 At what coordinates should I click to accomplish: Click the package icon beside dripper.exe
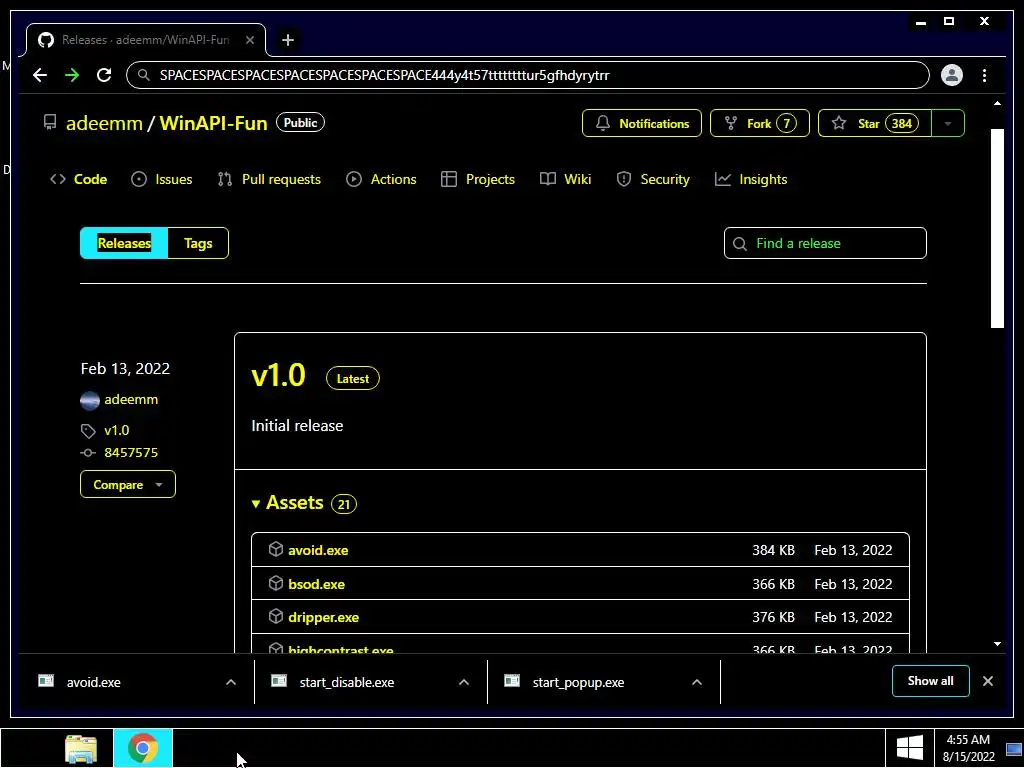pos(276,616)
